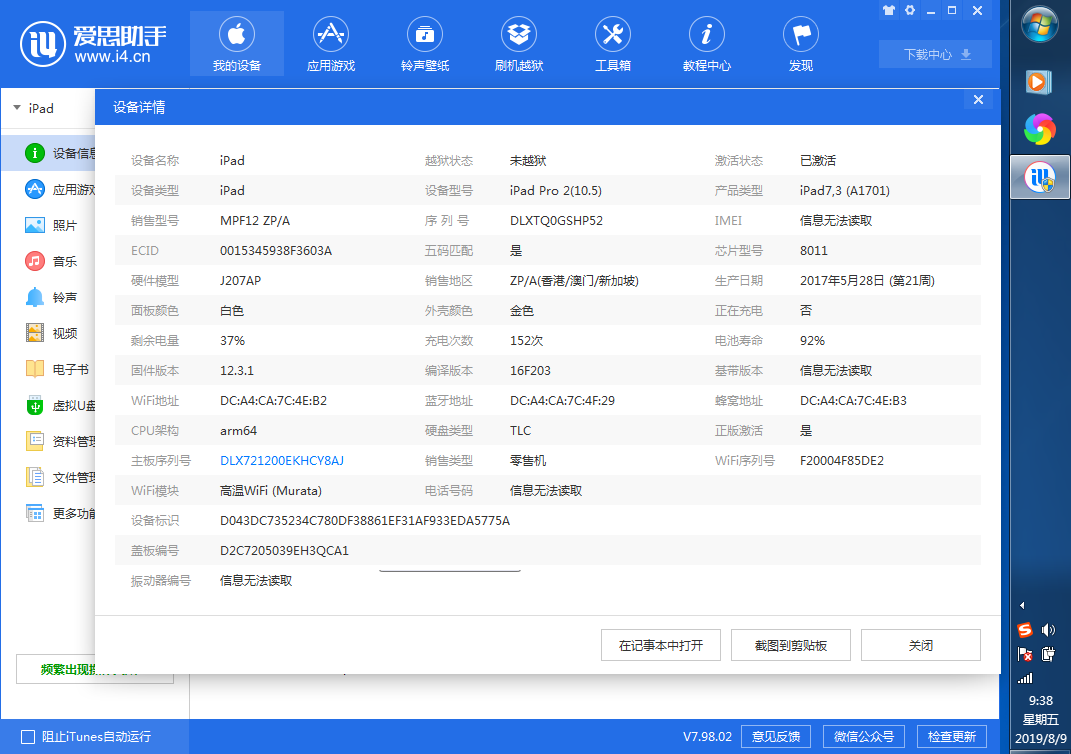Open the 下载中心 download center
1071x754 pixels.
pyautogui.click(x=935, y=54)
